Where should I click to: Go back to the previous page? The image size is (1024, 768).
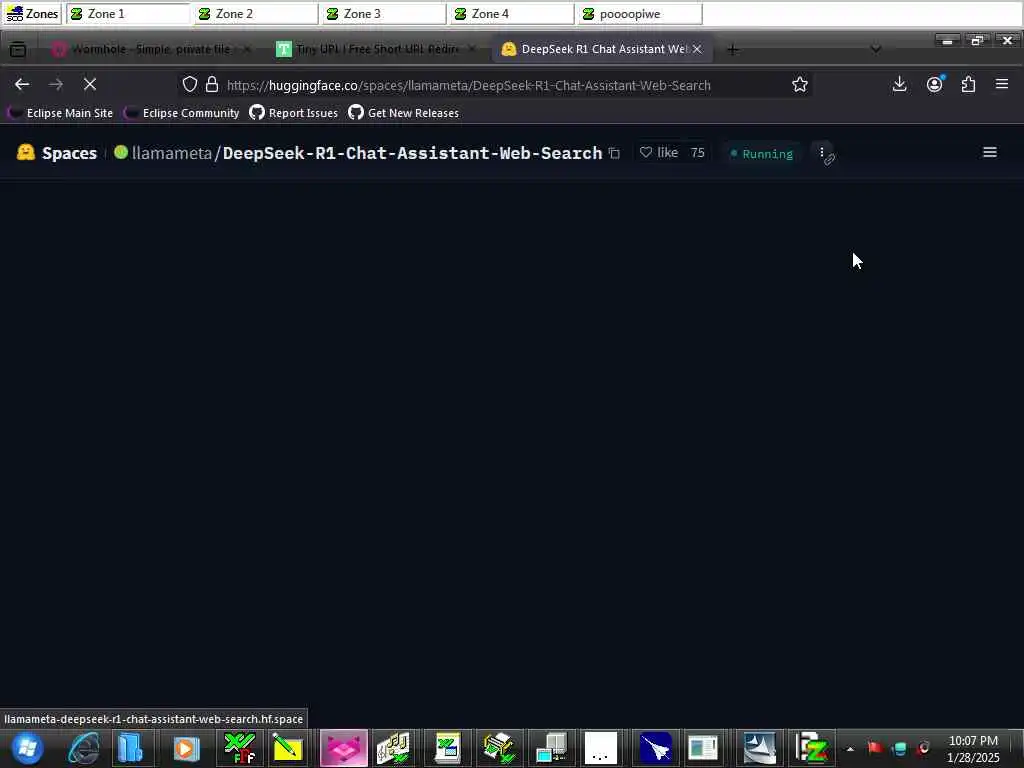point(22,84)
